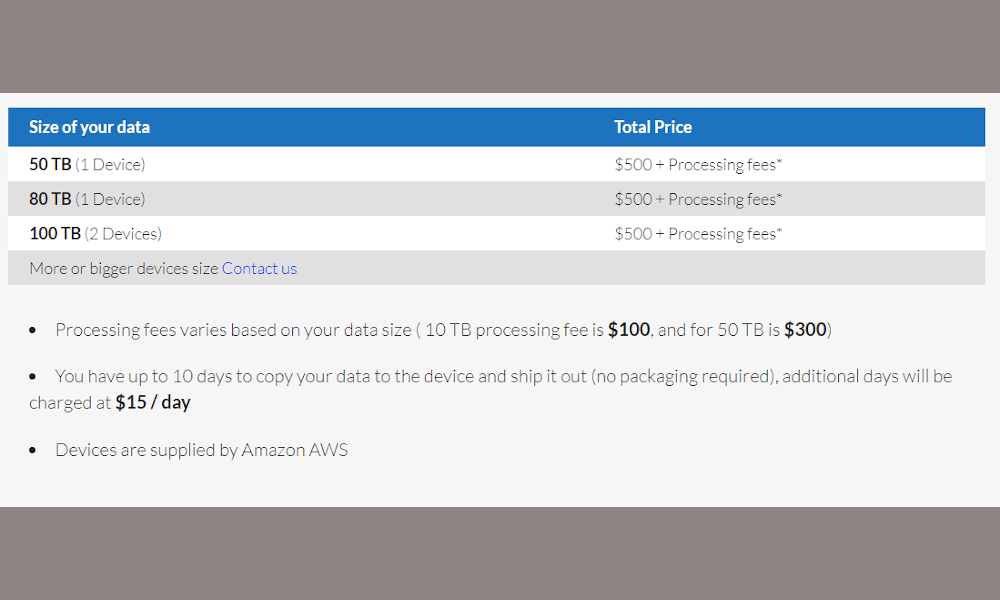Click the bullet before You have up to
Viewport: 1000px width, 600px height.
(33, 377)
